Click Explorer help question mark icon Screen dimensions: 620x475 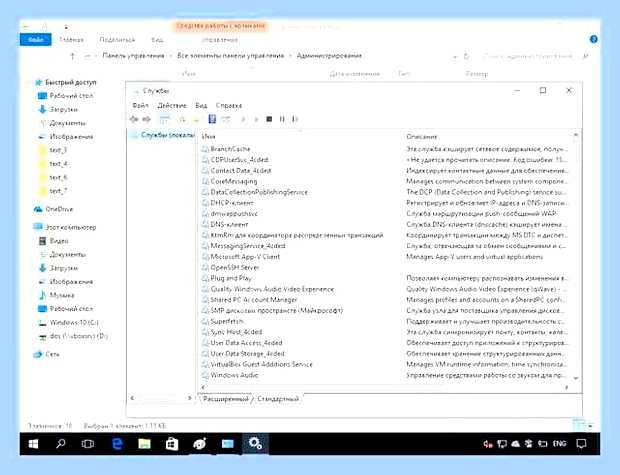(x=594, y=39)
